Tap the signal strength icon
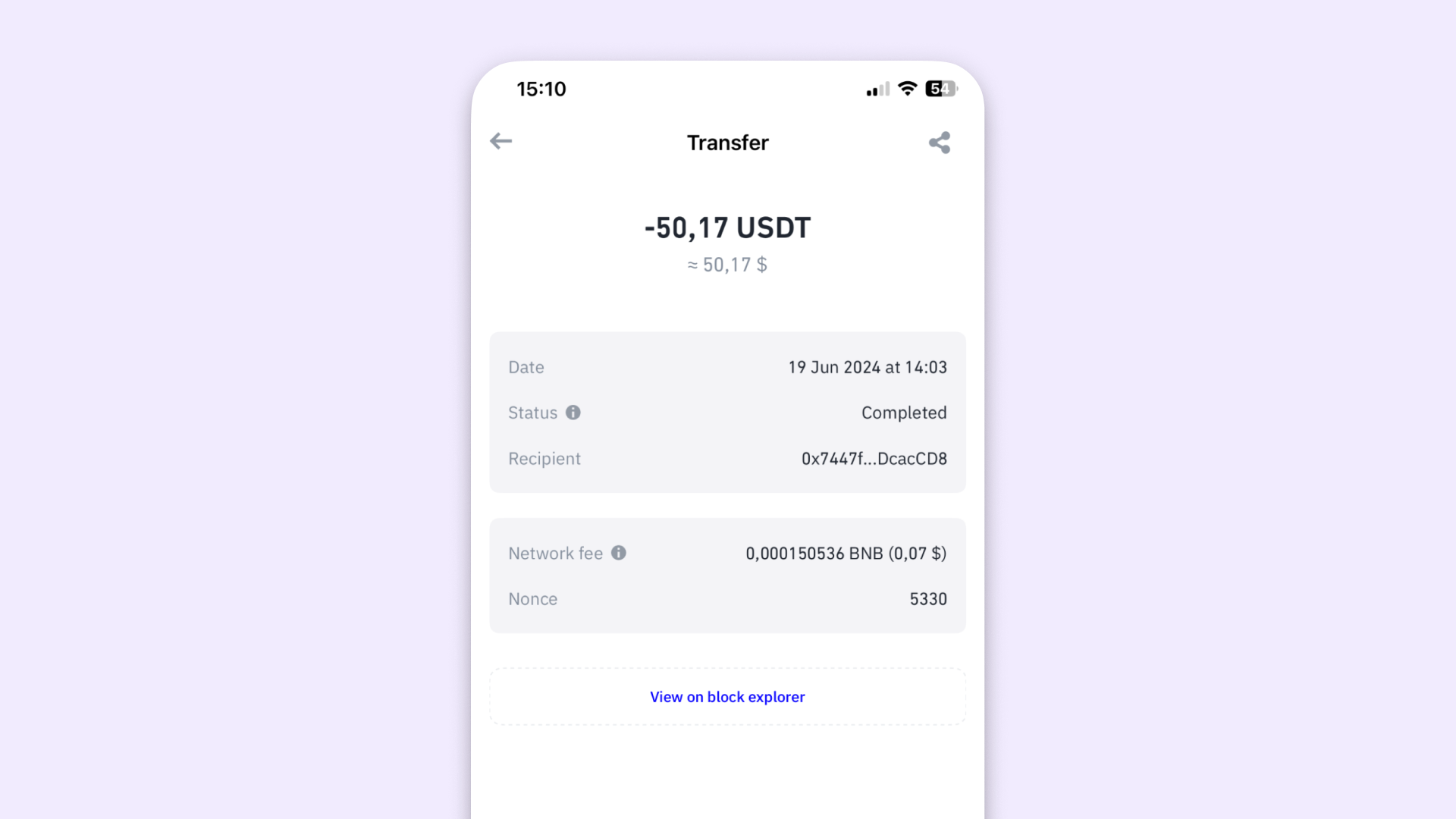1456x819 pixels. point(874,89)
